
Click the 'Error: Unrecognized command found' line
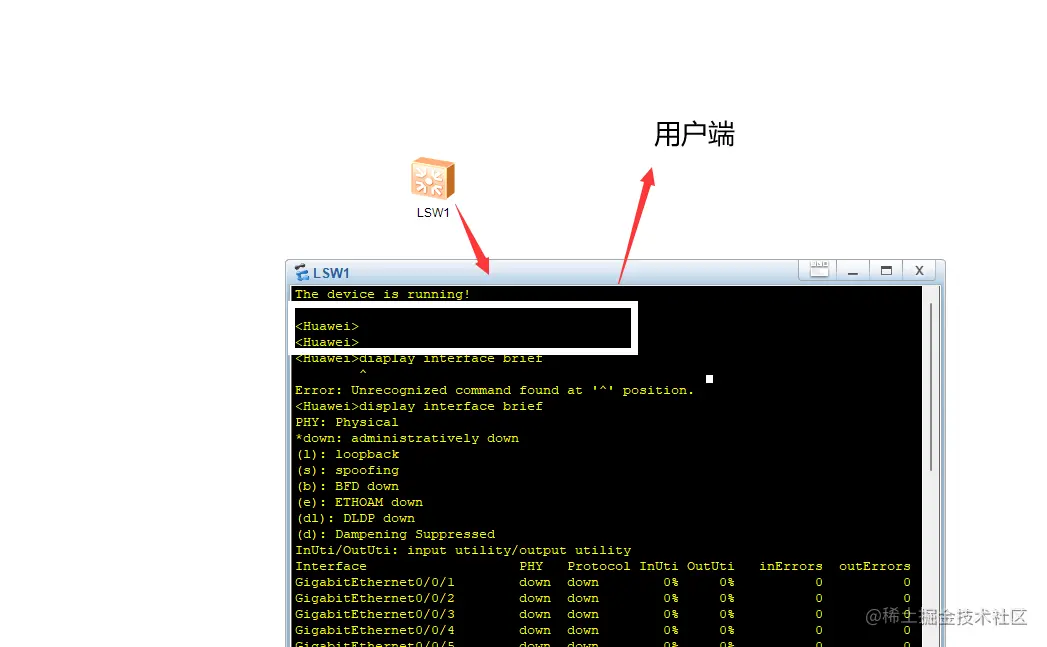(494, 391)
